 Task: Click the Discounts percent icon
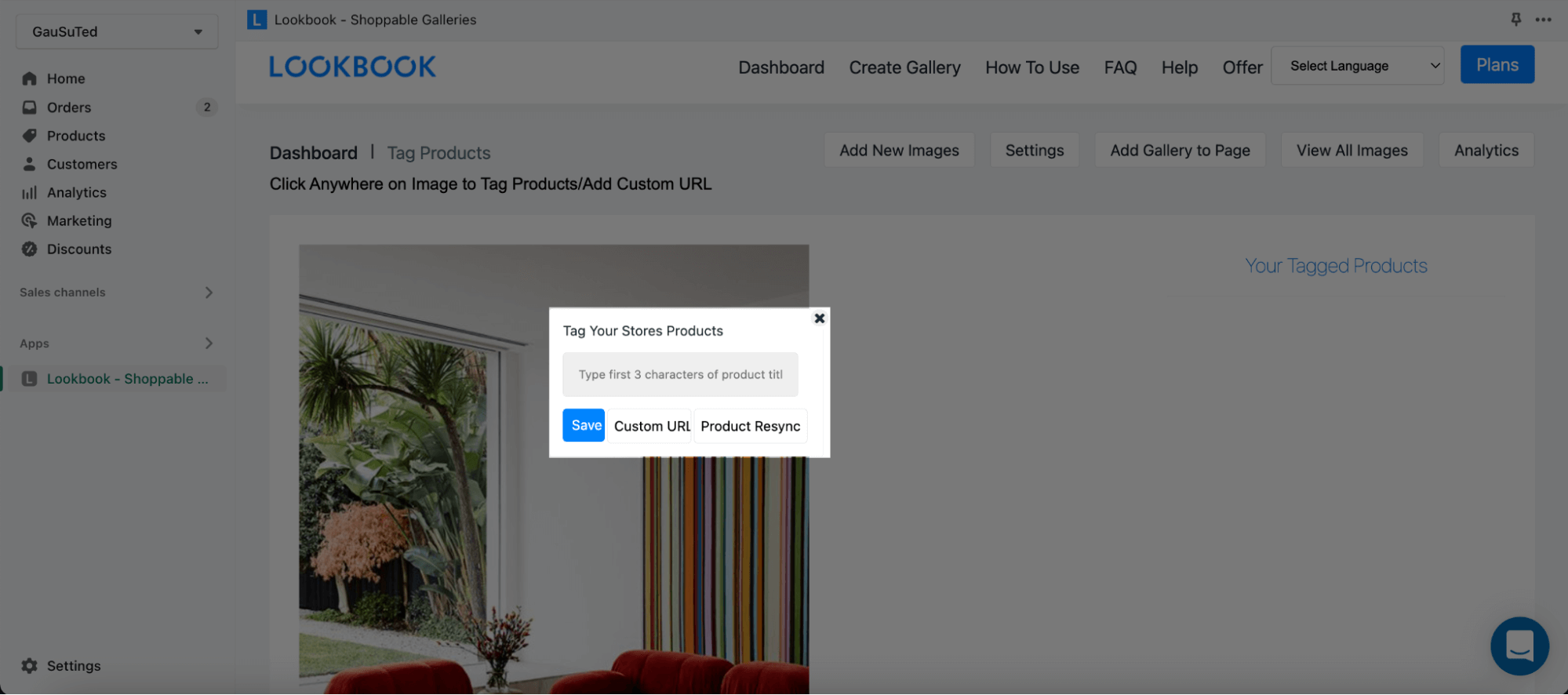30,249
